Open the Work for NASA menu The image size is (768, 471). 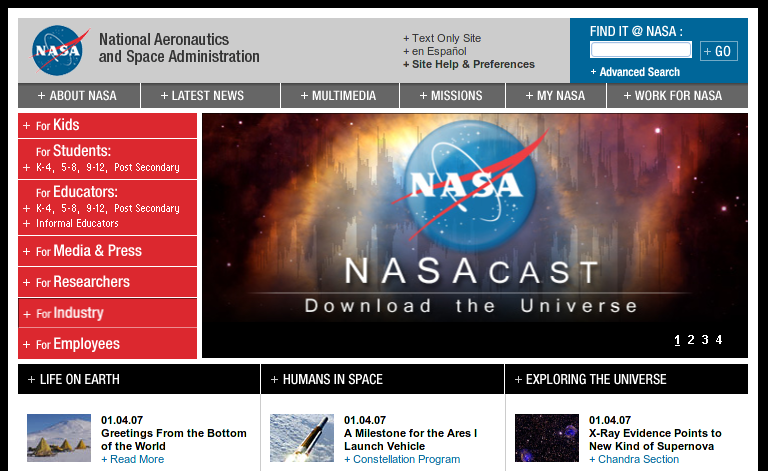[677, 95]
